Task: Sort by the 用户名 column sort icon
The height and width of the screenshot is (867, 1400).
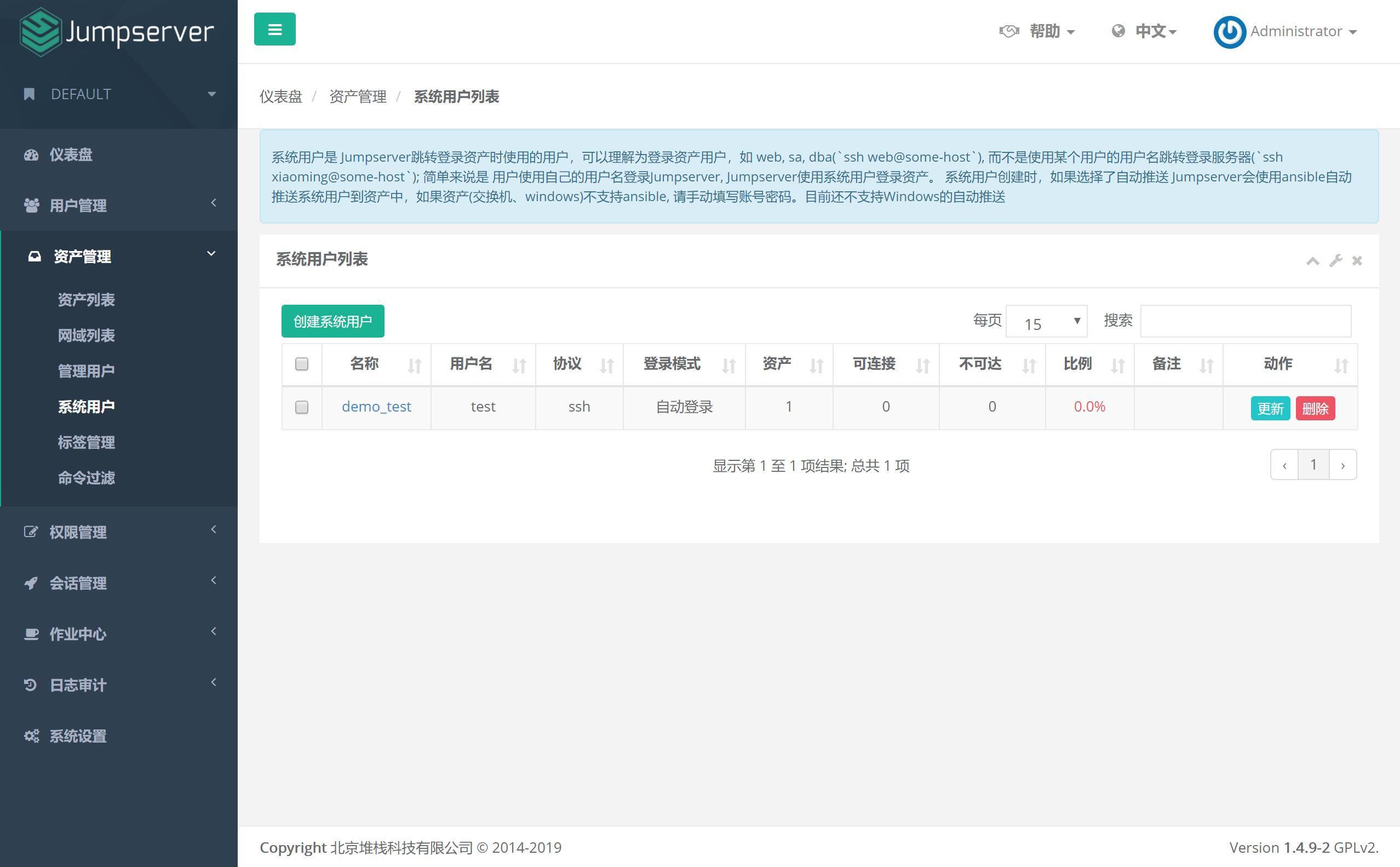Action: [519, 365]
